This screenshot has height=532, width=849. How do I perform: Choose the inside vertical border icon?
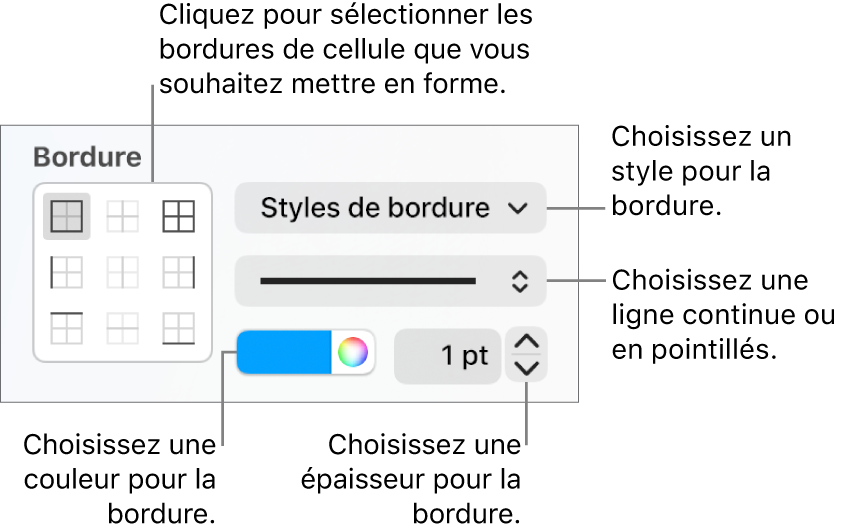pyautogui.click(x=122, y=272)
